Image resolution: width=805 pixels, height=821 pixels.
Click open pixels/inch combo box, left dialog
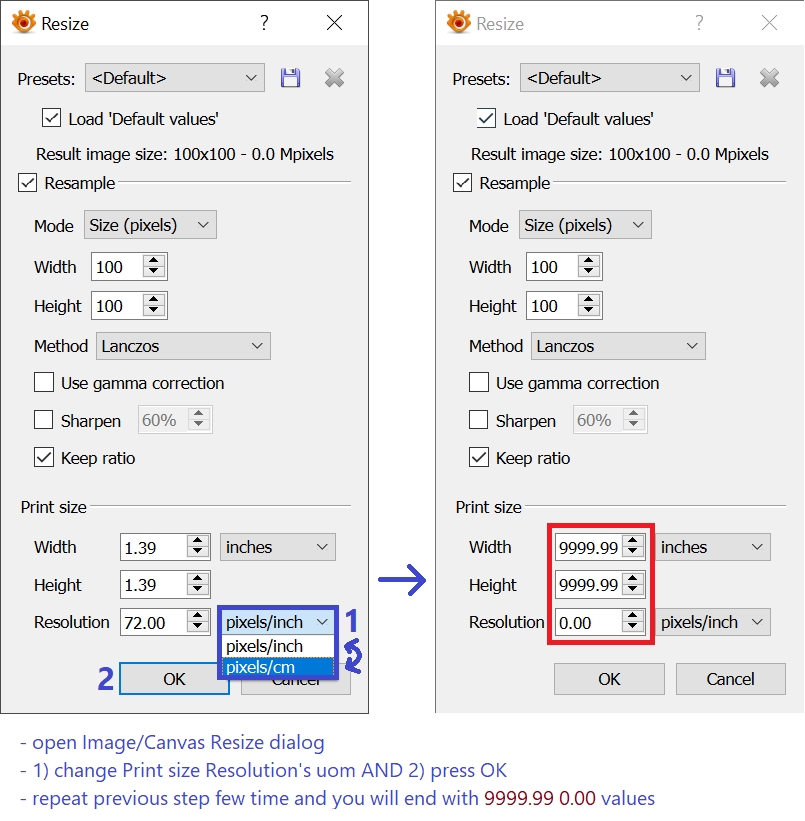pos(278,622)
